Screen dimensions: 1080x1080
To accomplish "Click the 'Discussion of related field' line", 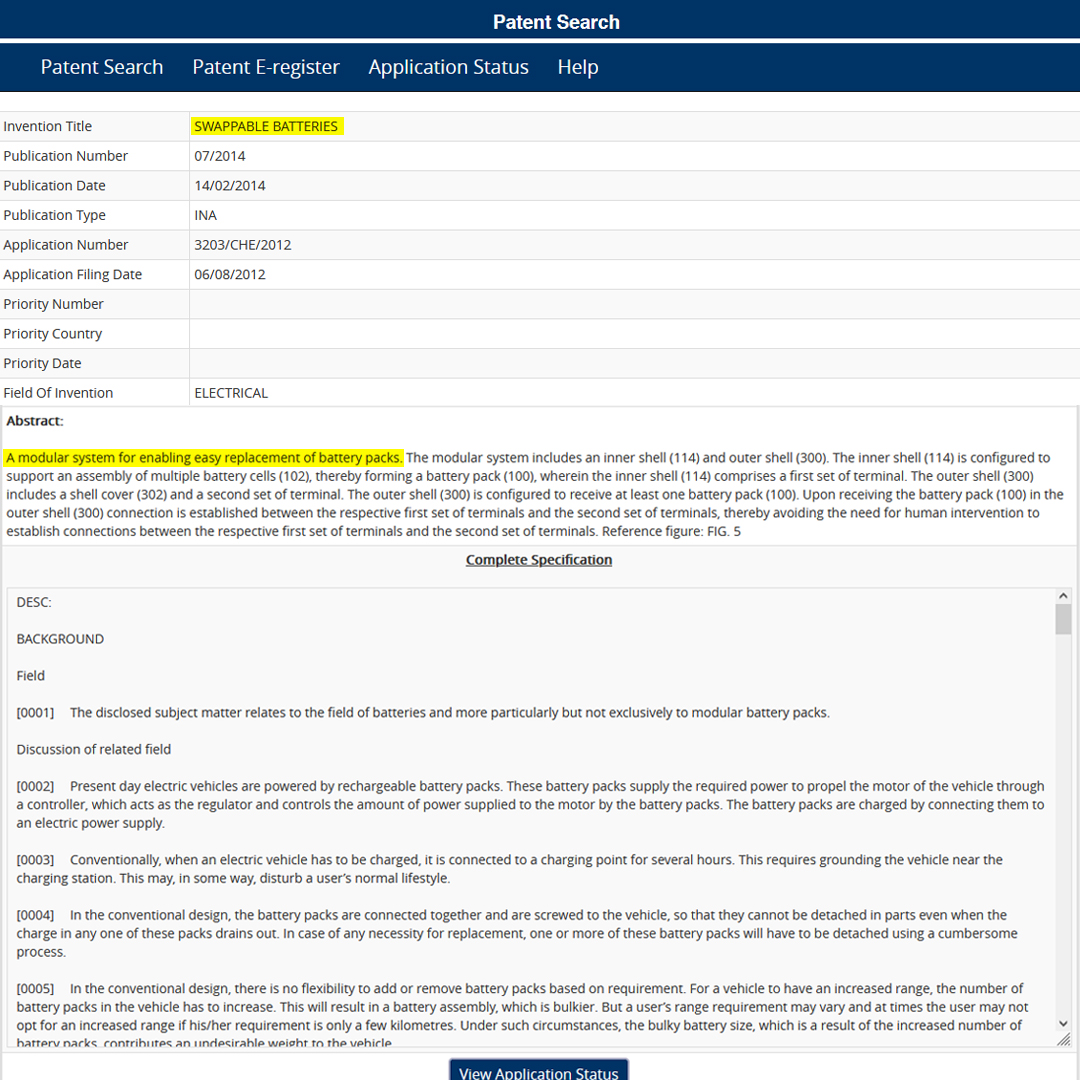I will [94, 749].
